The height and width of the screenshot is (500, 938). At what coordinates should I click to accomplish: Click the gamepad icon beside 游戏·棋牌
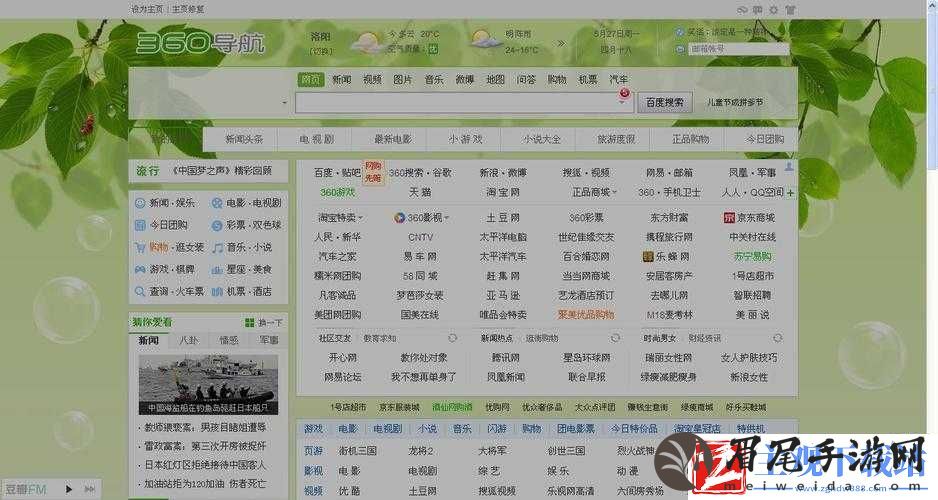point(140,270)
